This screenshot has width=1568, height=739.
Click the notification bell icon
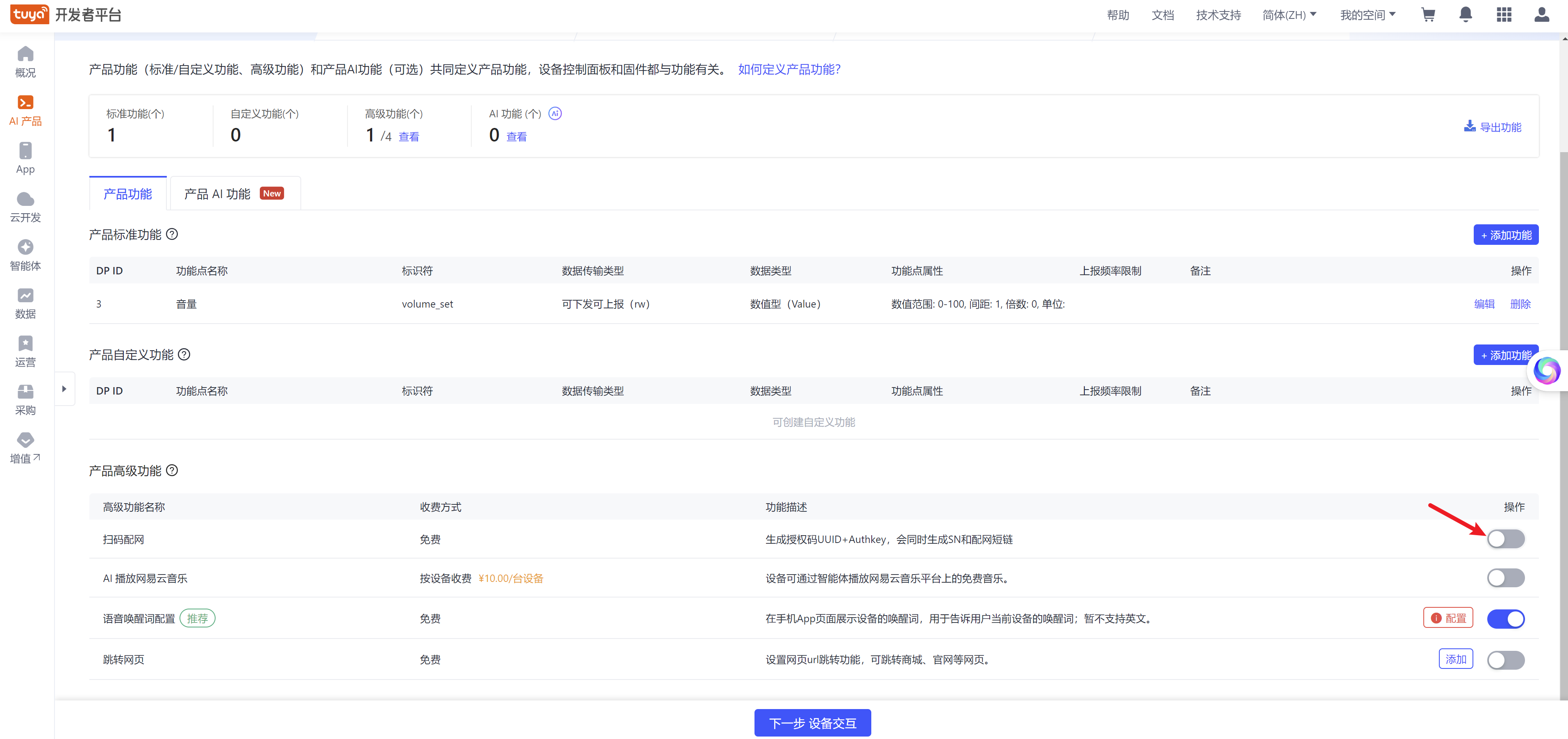point(1466,15)
